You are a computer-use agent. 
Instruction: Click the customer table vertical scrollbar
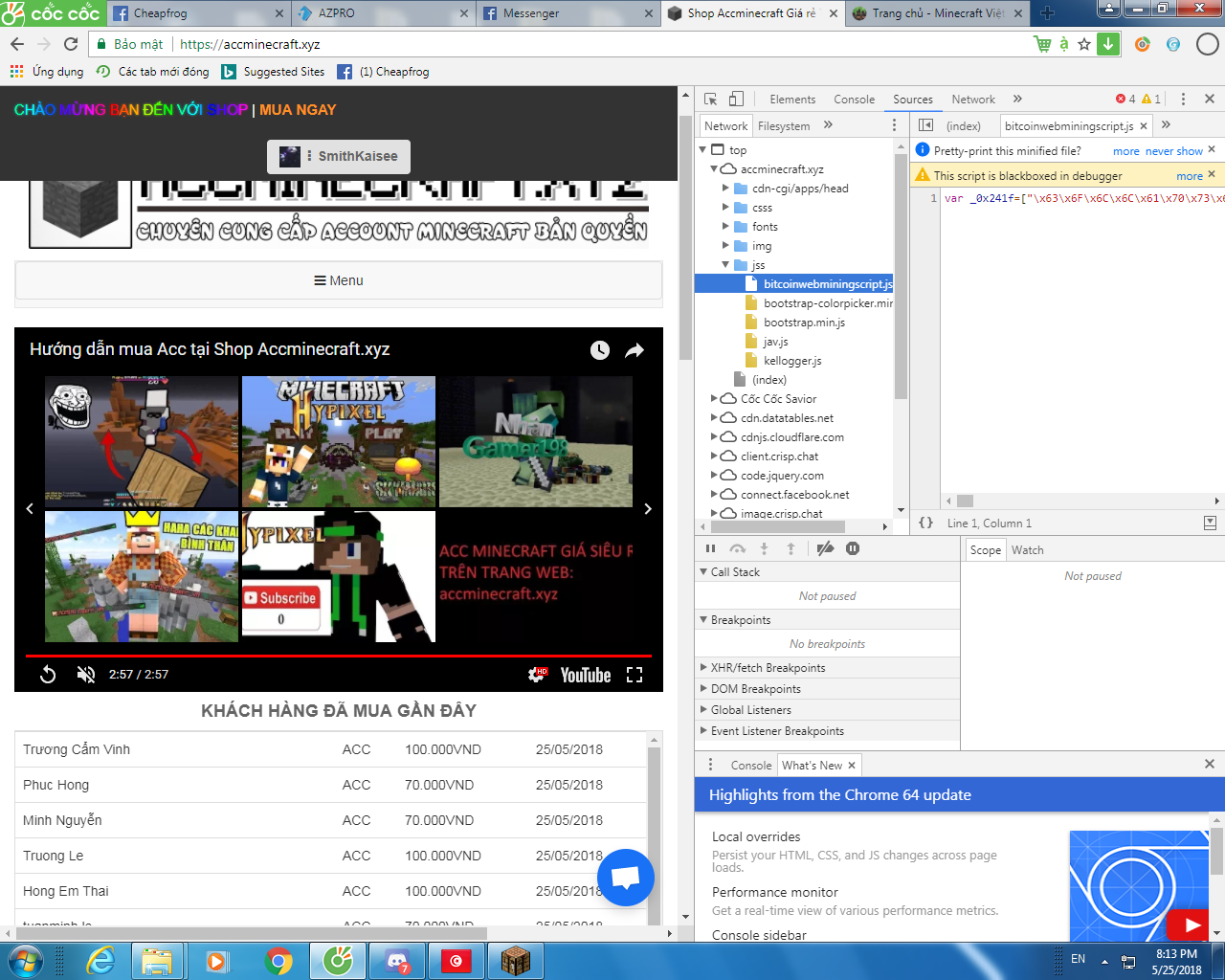pyautogui.click(x=655, y=829)
